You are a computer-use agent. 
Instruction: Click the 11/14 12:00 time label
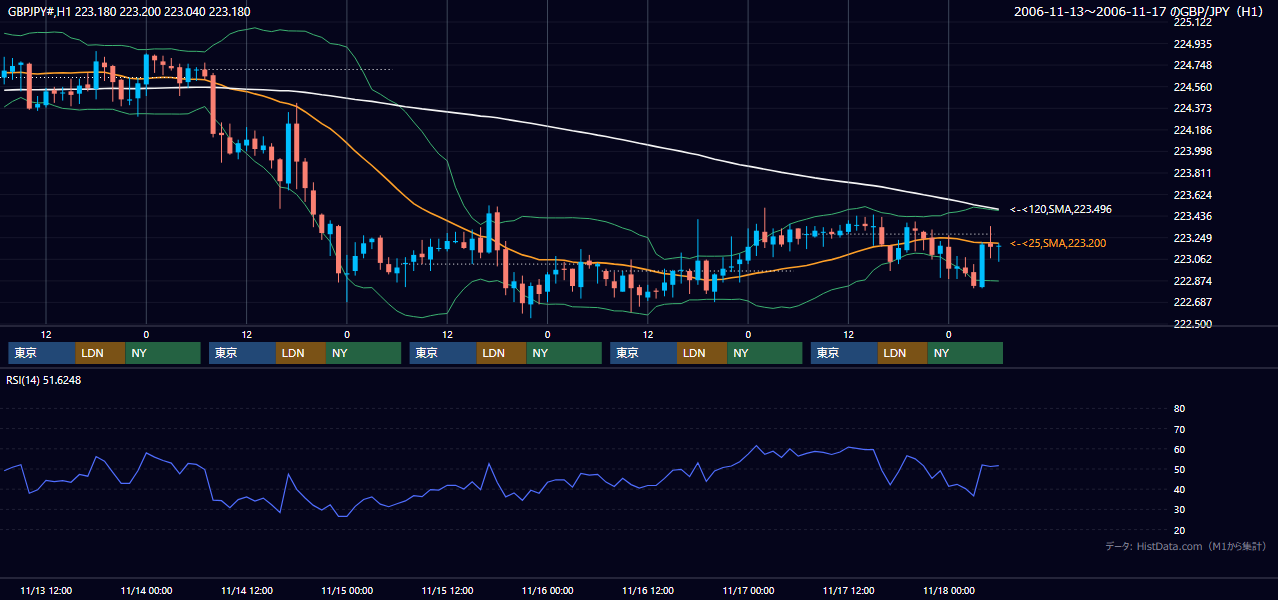(x=246, y=590)
